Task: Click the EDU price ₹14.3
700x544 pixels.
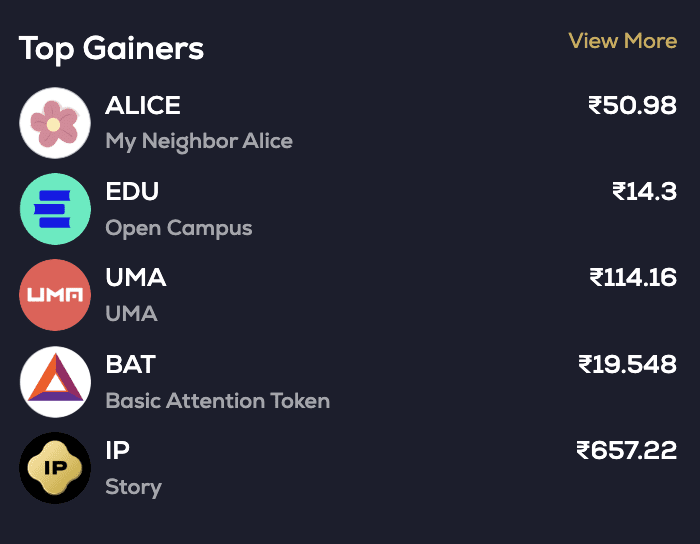Action: pyautogui.click(x=644, y=191)
